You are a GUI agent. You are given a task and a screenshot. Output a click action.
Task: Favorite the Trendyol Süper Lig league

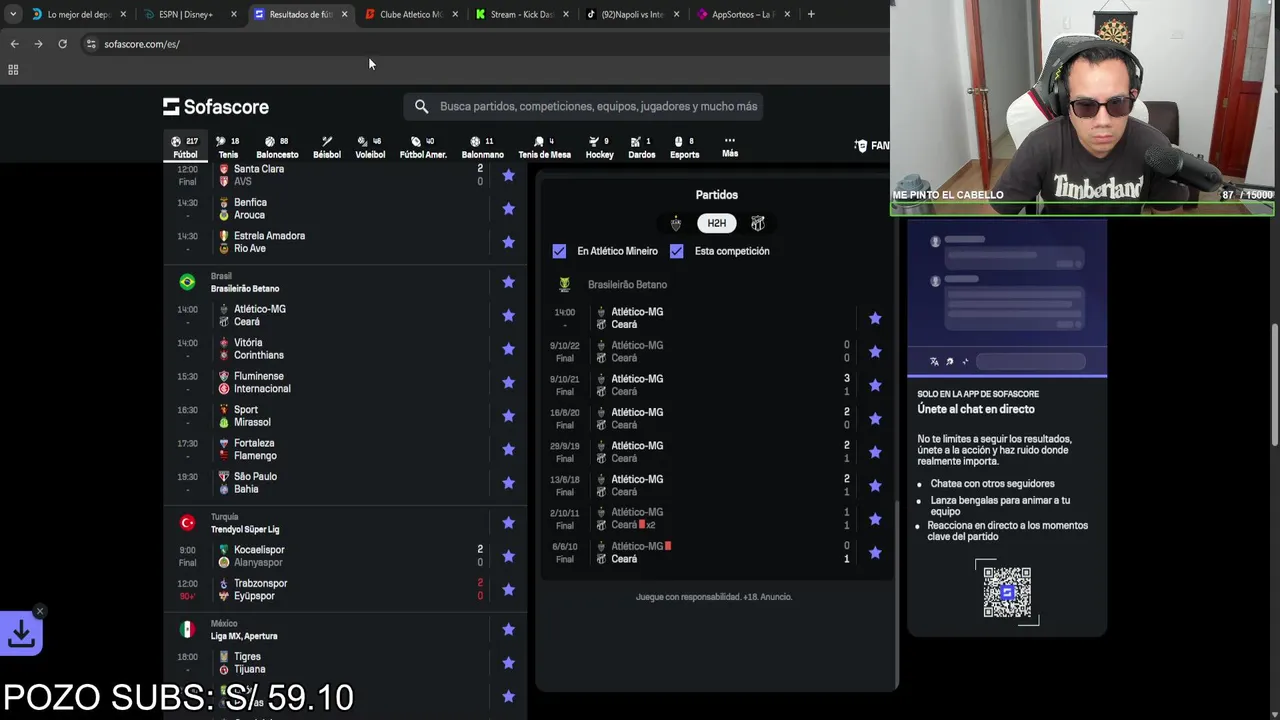pyautogui.click(x=508, y=522)
